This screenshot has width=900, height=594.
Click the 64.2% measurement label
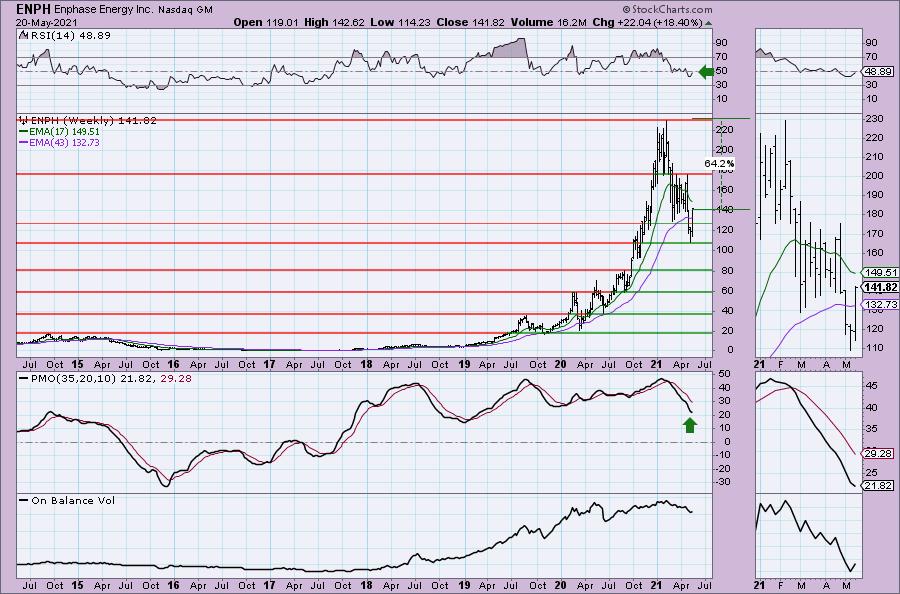719,164
